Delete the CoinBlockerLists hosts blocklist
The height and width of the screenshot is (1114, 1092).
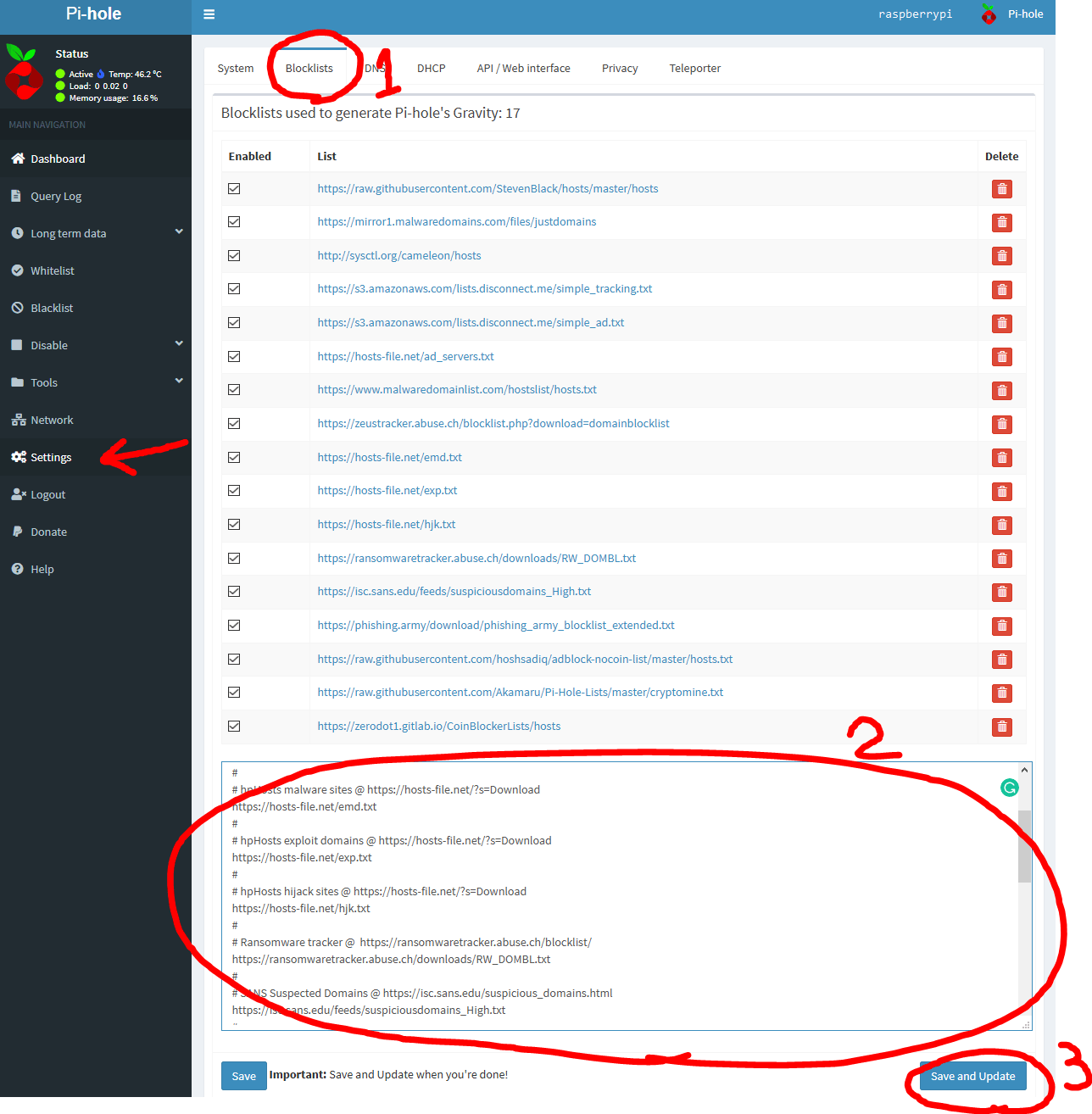[x=1002, y=727]
